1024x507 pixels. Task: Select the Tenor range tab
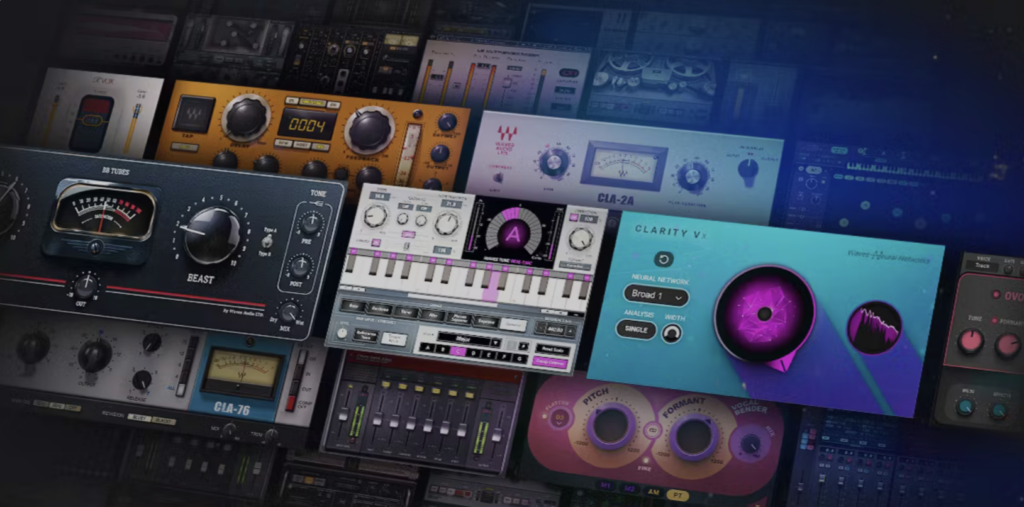(x=406, y=312)
